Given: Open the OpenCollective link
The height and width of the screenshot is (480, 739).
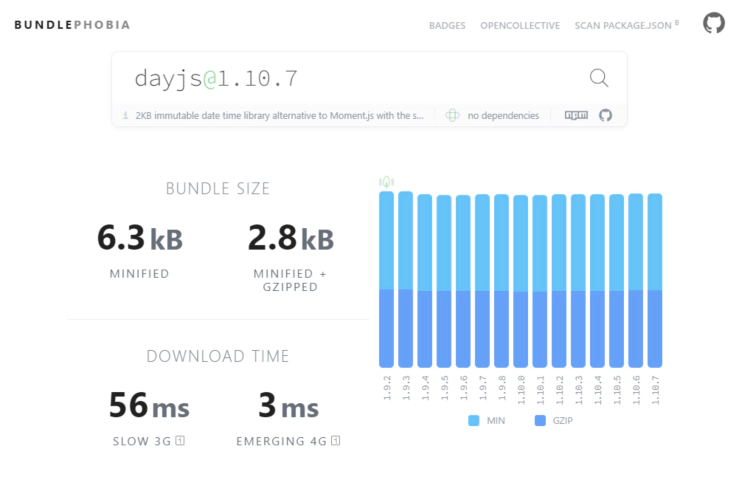Looking at the screenshot, I should [520, 25].
